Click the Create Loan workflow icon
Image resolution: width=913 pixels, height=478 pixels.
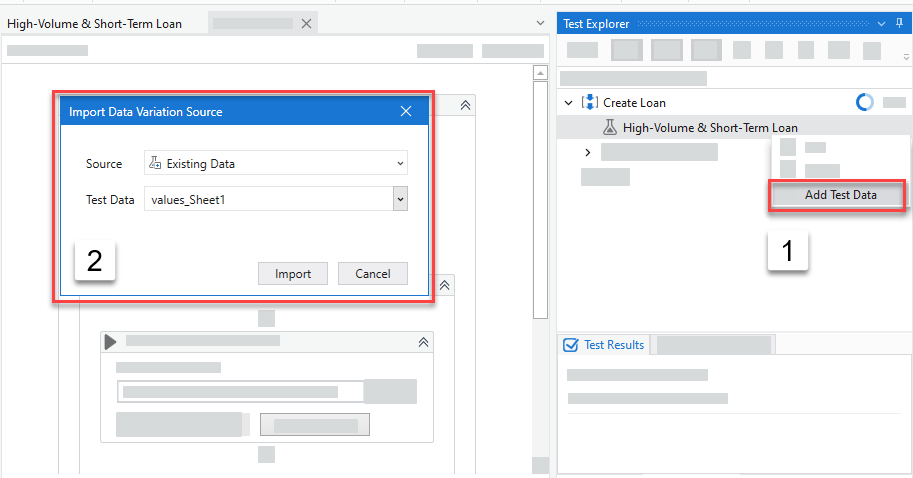[x=590, y=102]
